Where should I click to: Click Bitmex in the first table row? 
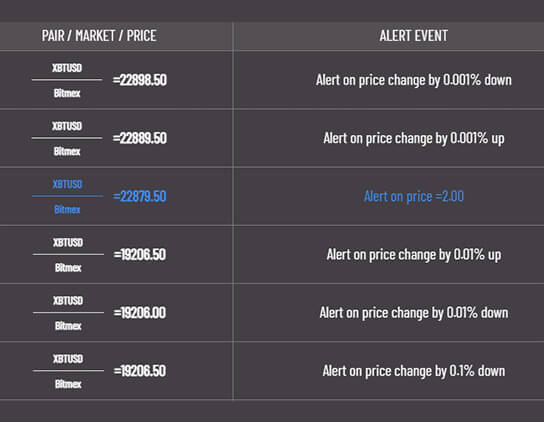pyautogui.click(x=67, y=93)
